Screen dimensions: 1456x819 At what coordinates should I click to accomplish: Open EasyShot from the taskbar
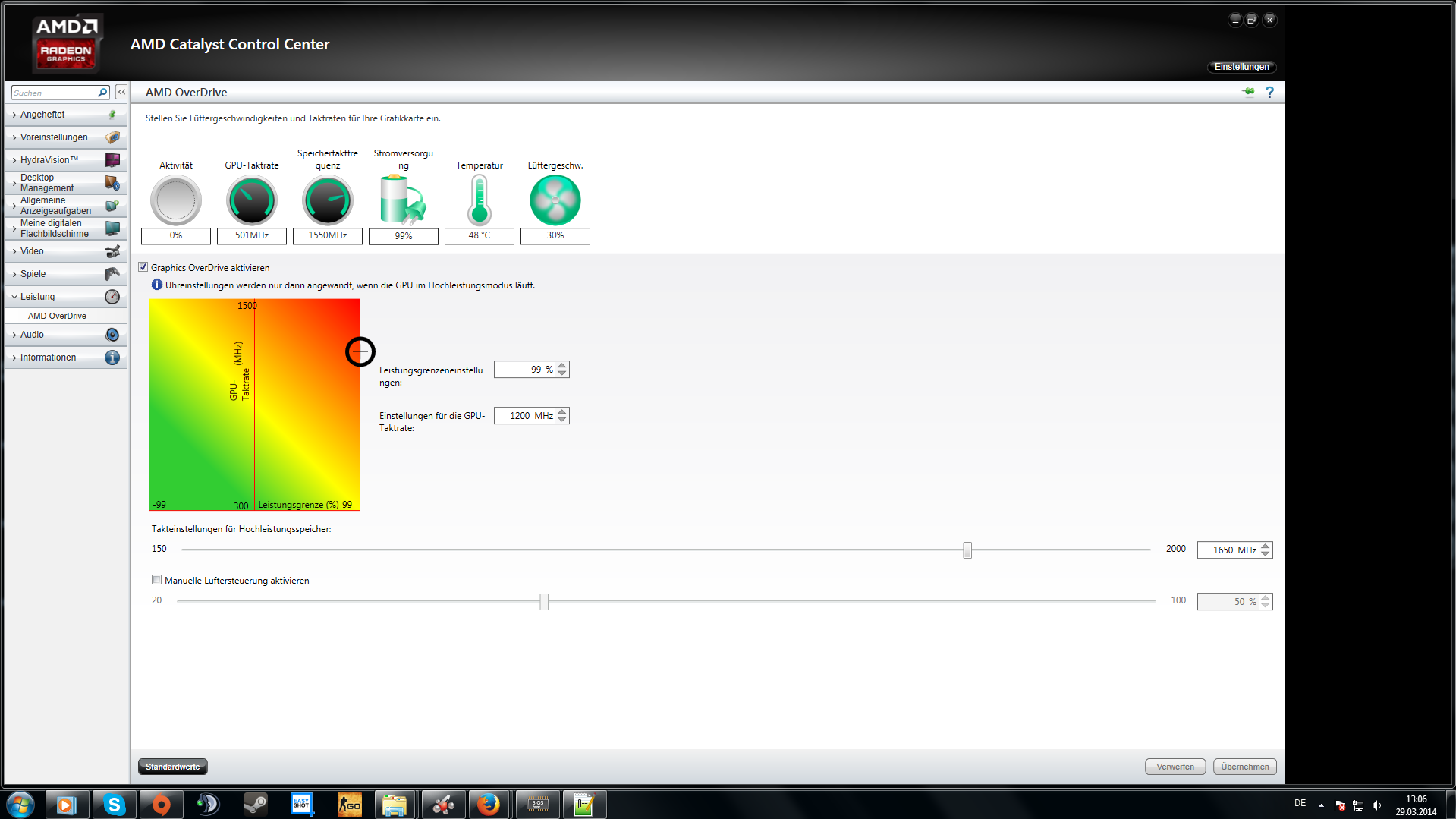point(302,805)
